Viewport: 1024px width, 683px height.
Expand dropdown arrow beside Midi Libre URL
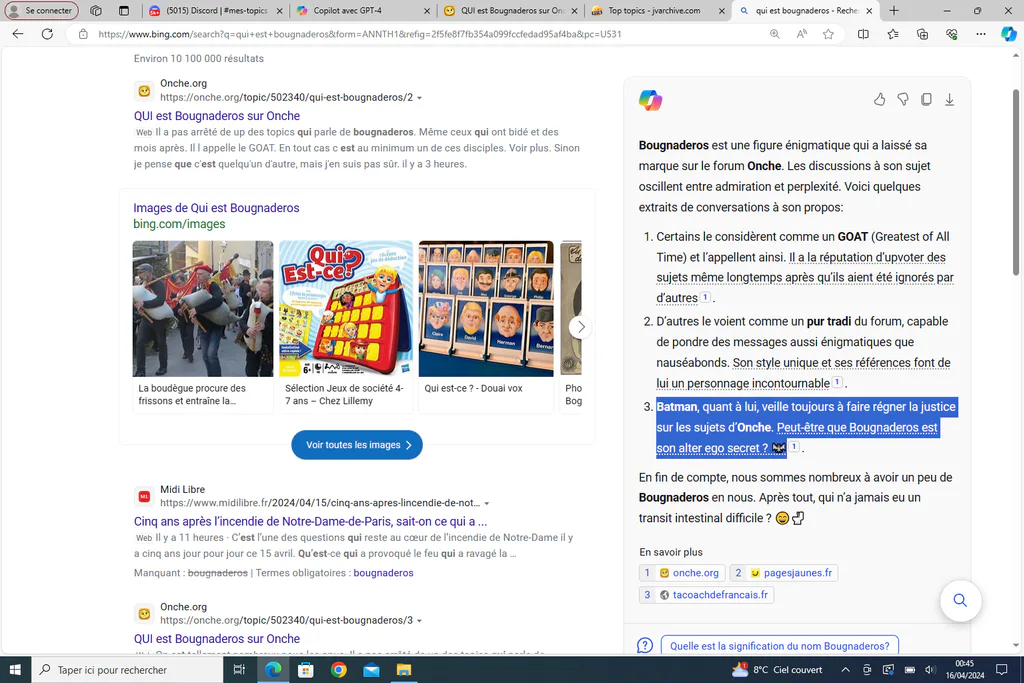tap(487, 503)
